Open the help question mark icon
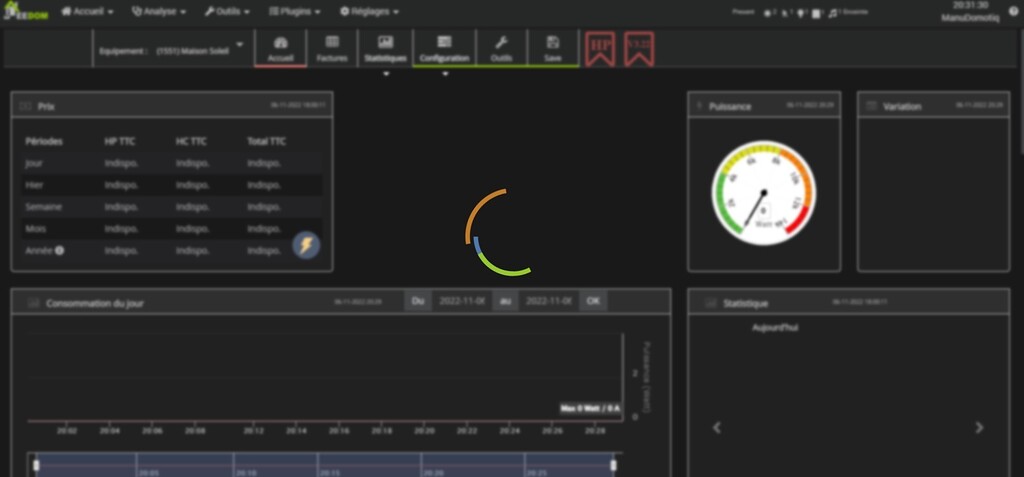This screenshot has height=477, width=1024. [x=1014, y=12]
